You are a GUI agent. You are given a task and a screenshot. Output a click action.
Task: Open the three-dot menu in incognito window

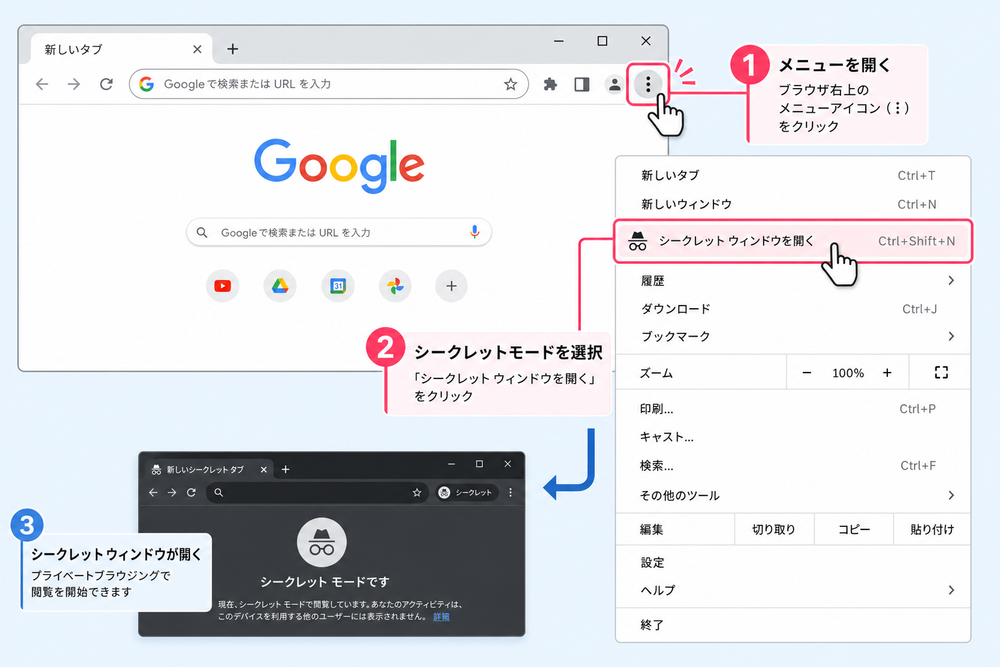click(510, 492)
